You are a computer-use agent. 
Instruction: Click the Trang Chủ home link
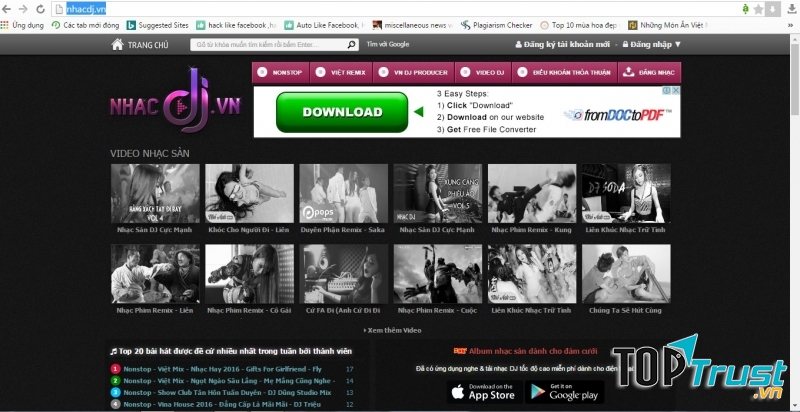(x=148, y=45)
